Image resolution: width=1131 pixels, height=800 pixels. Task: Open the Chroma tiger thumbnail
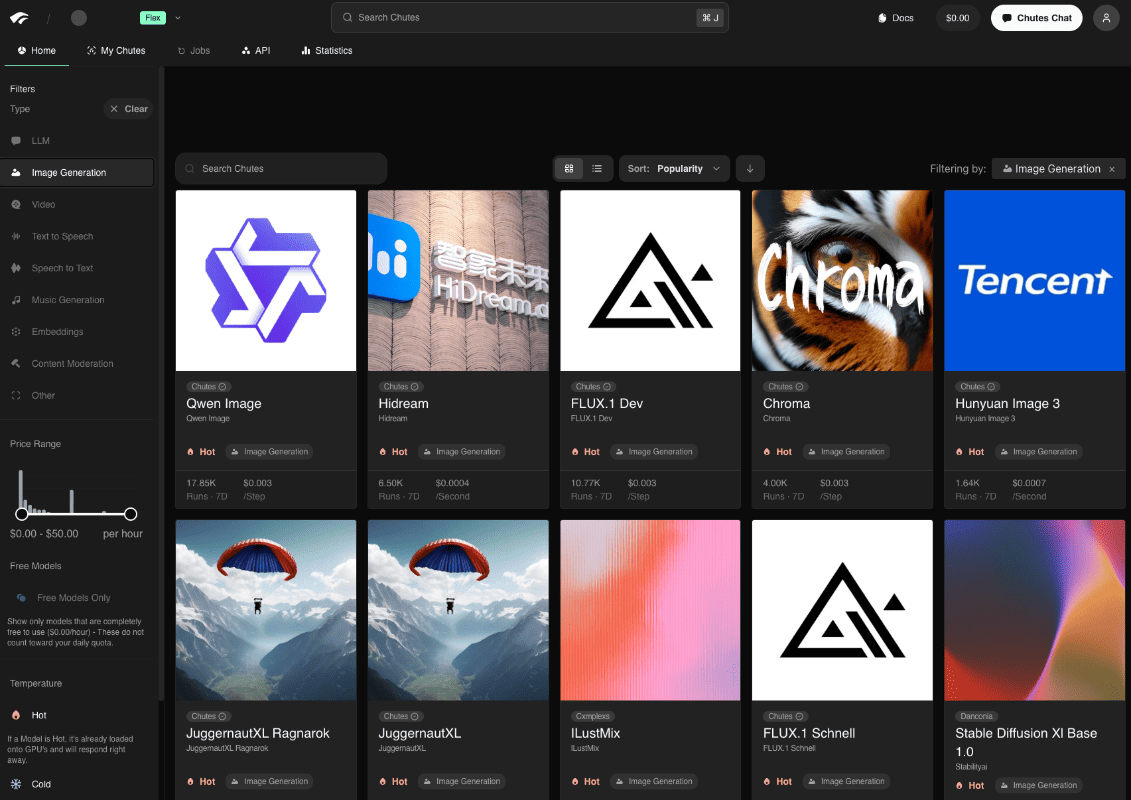842,281
